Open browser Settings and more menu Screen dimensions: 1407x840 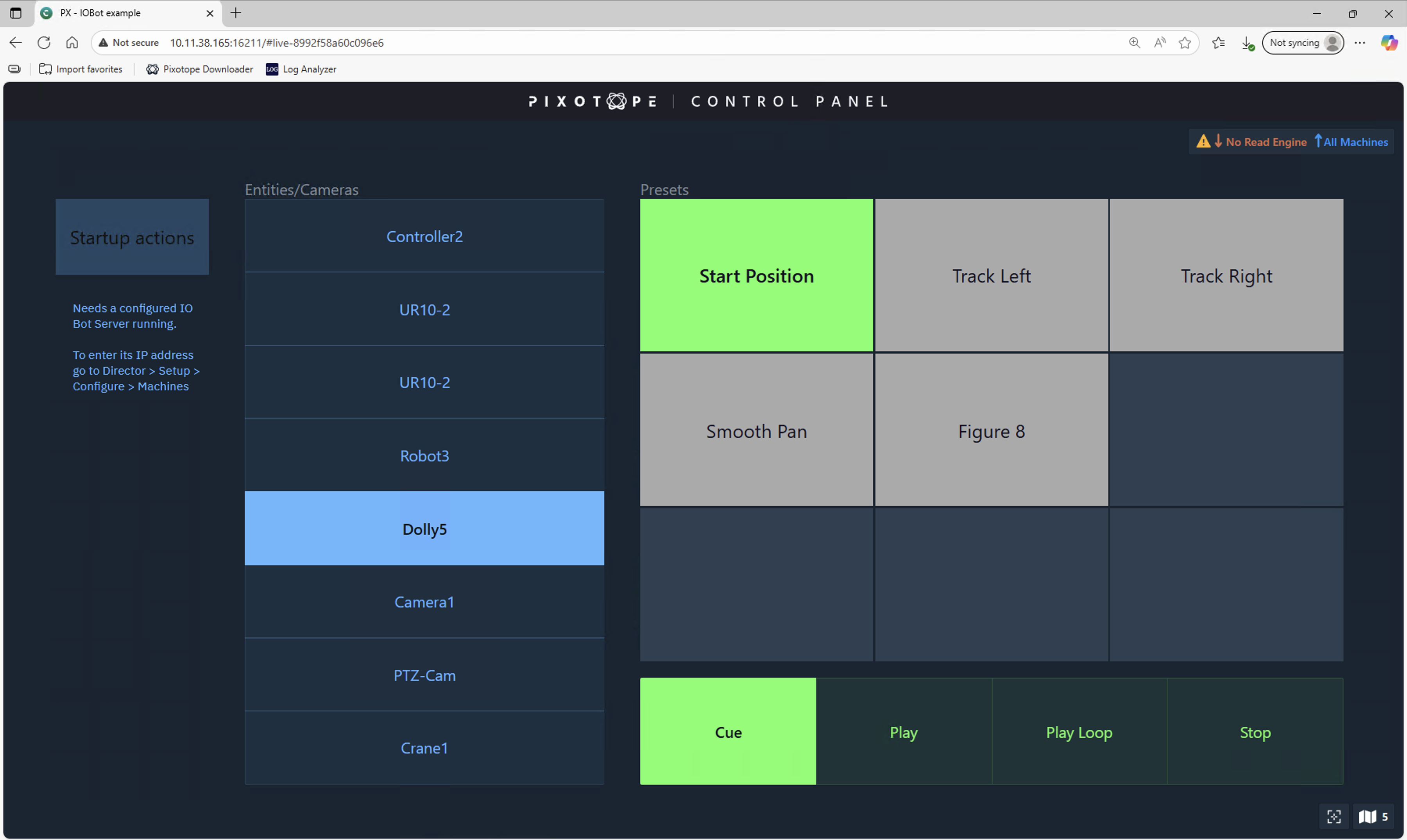click(1359, 43)
